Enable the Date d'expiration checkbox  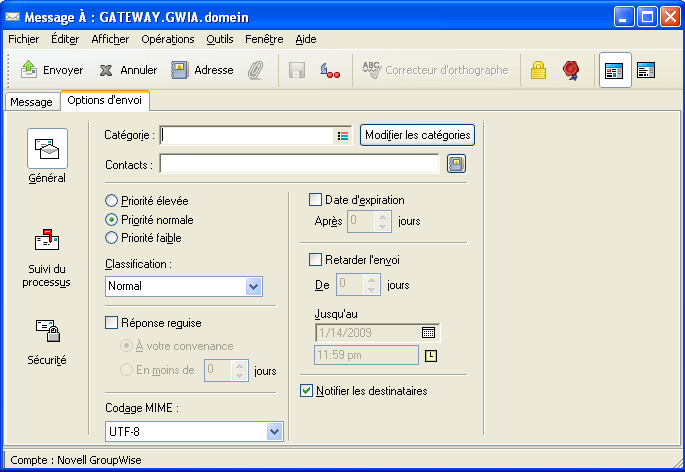point(315,200)
